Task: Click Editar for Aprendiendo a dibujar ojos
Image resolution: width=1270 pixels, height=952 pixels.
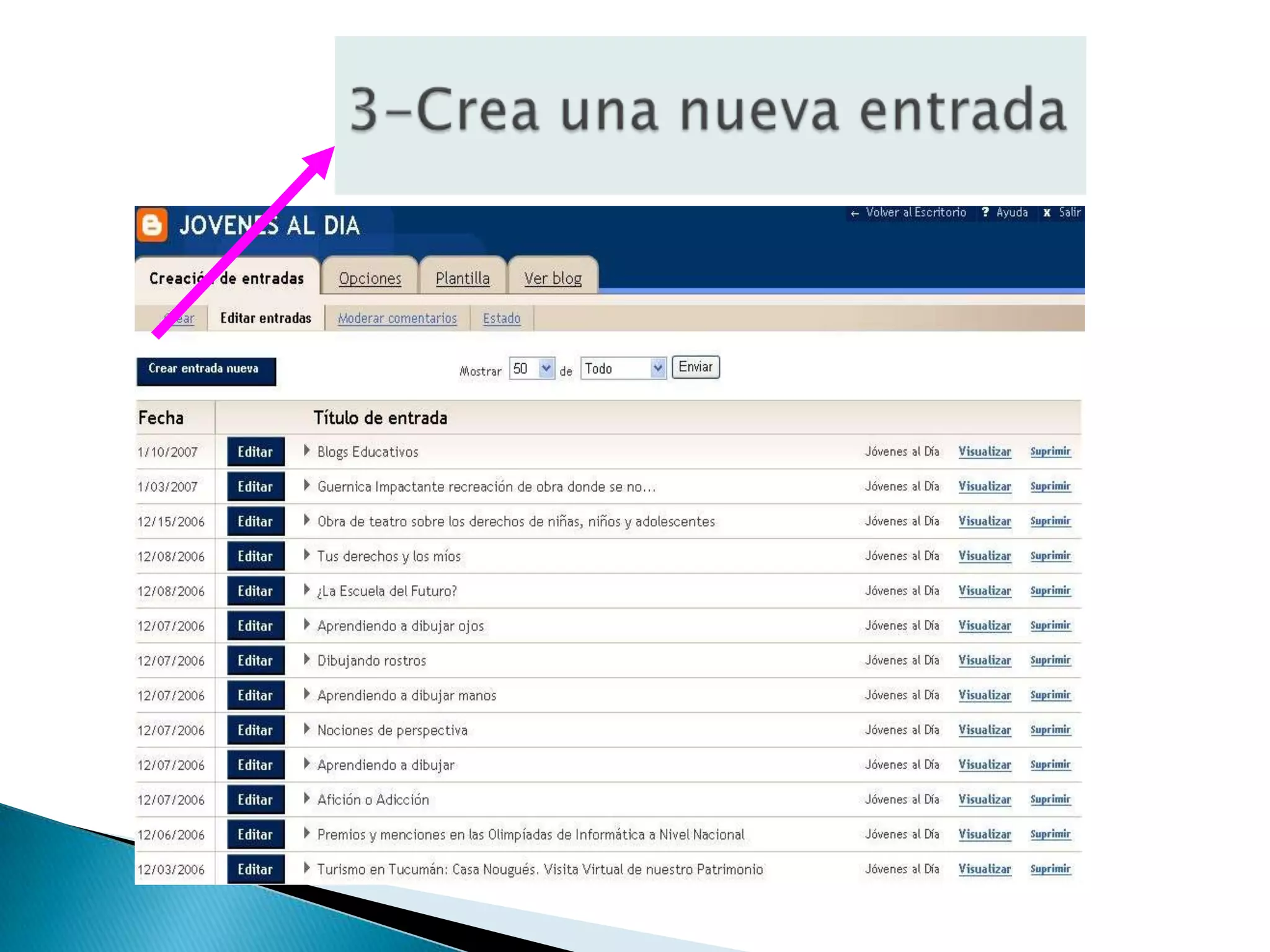Action: (255, 625)
